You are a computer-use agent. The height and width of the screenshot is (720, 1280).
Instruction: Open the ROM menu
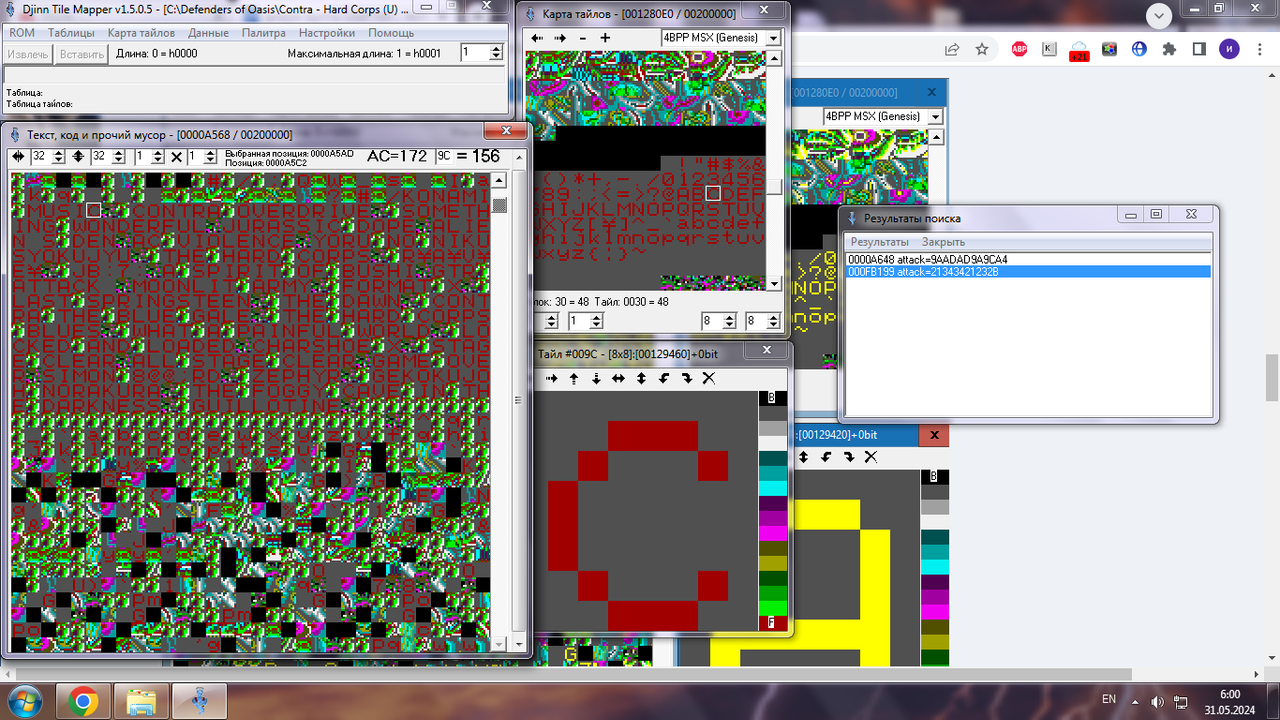(22, 33)
